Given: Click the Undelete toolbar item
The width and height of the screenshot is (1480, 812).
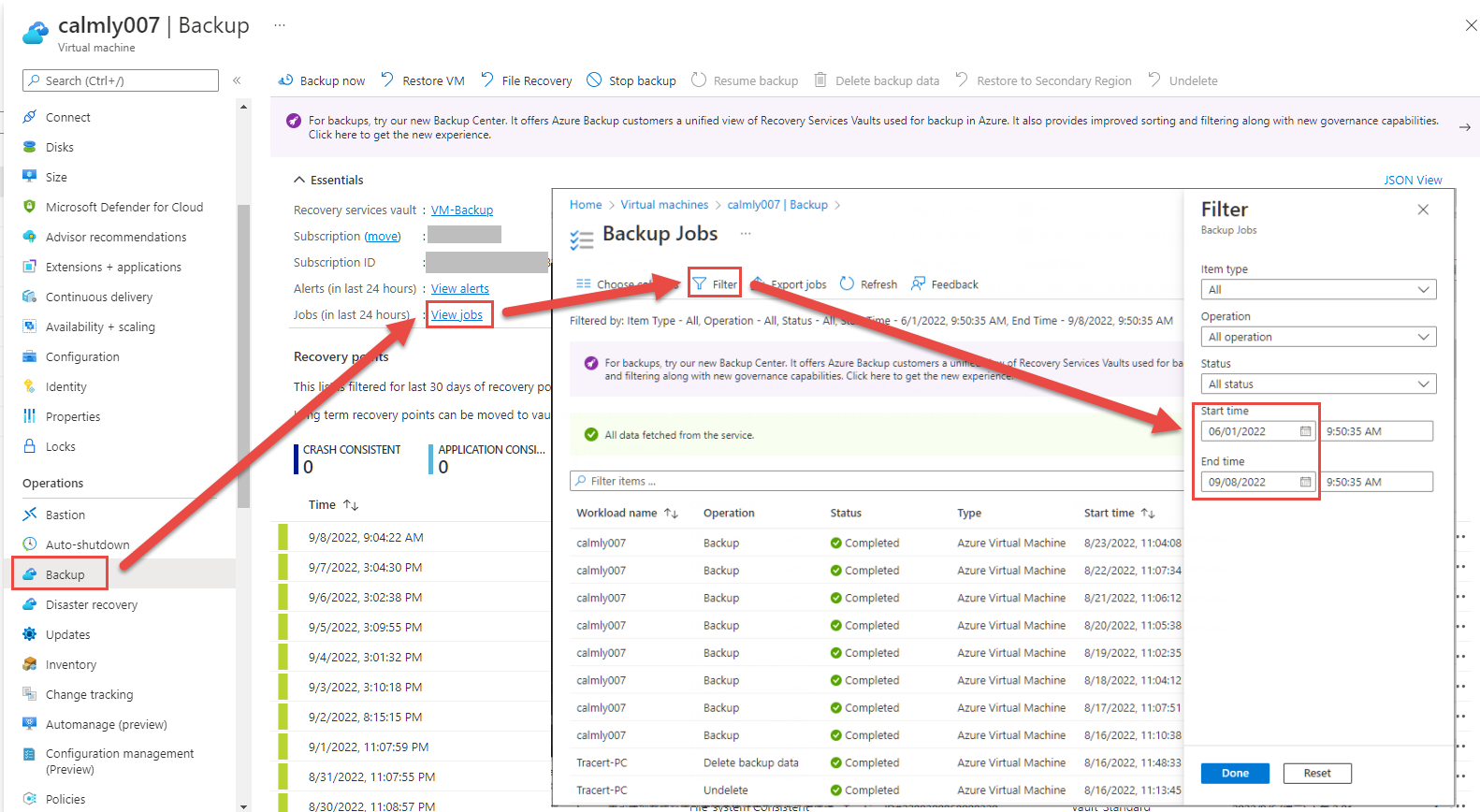Looking at the screenshot, I should pos(1183,80).
